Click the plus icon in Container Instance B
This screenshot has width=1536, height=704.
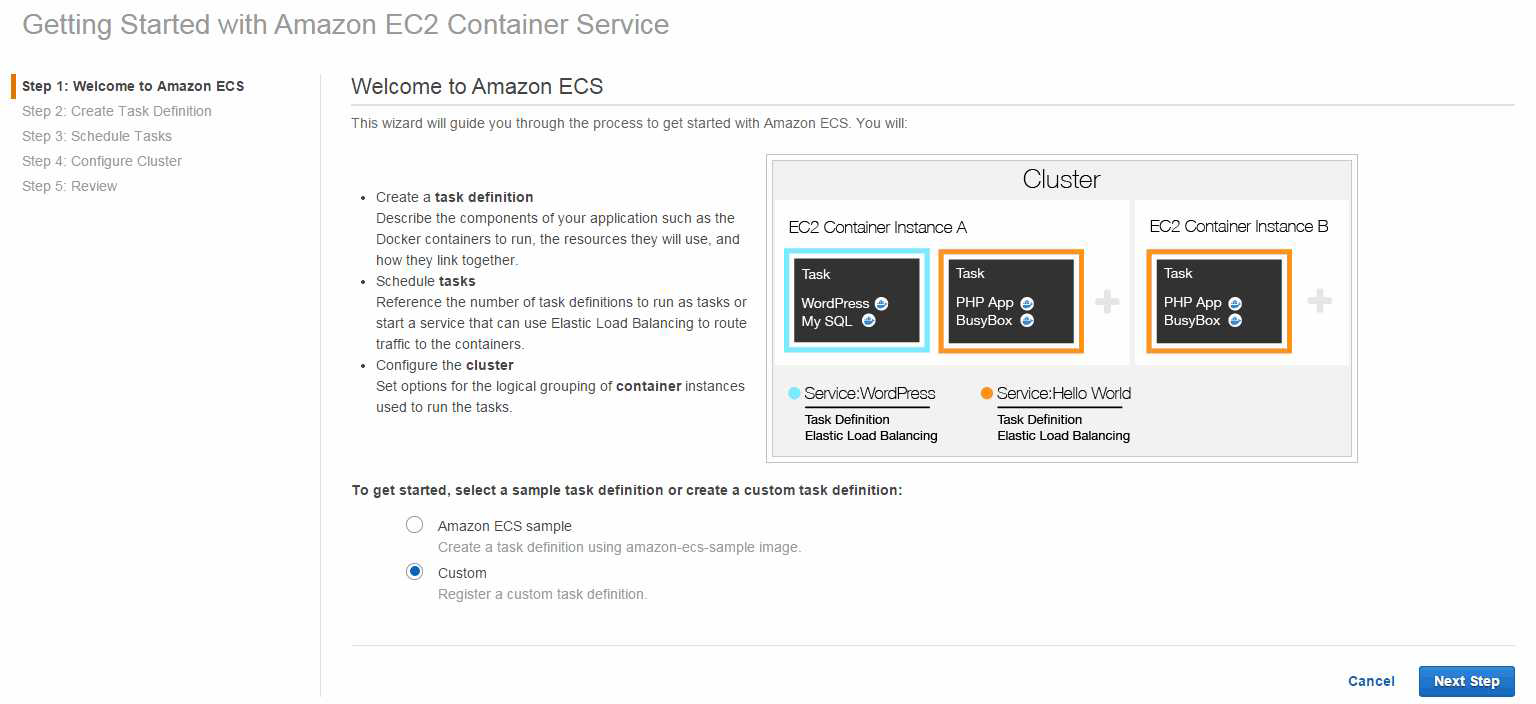[1320, 301]
